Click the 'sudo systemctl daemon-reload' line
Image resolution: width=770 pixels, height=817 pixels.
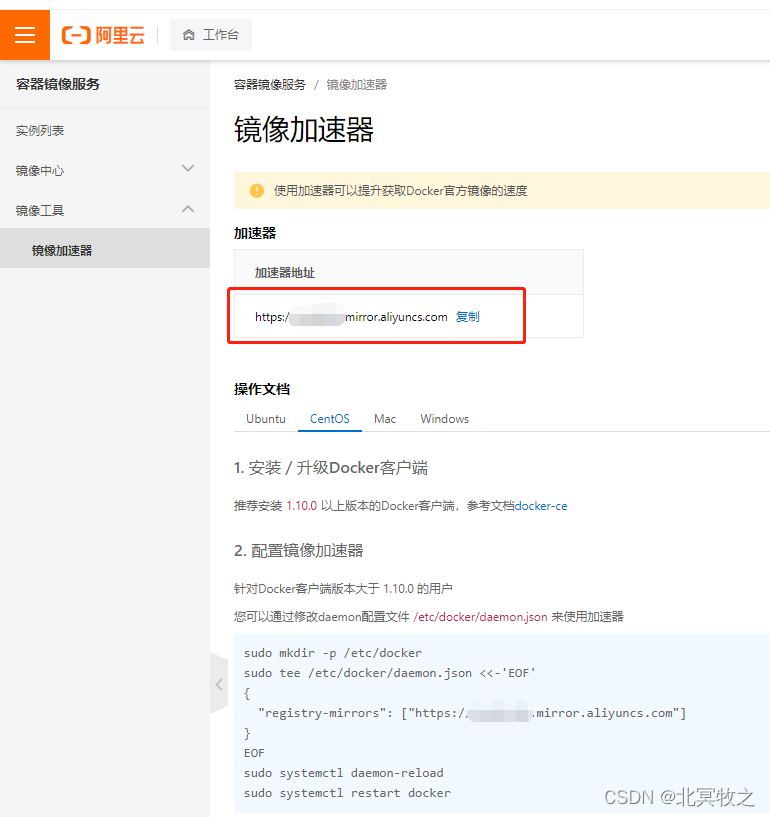point(344,773)
